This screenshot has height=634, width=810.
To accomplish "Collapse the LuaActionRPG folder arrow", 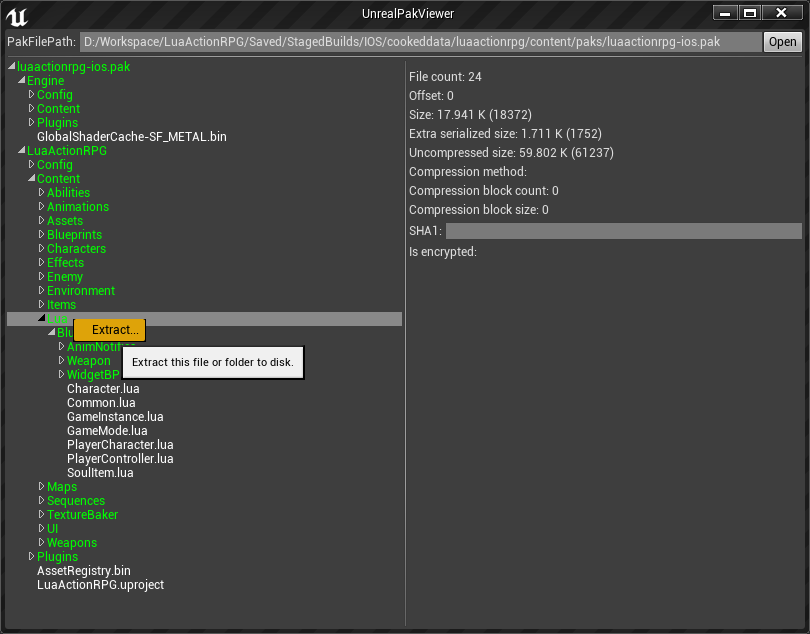I will coord(22,150).
